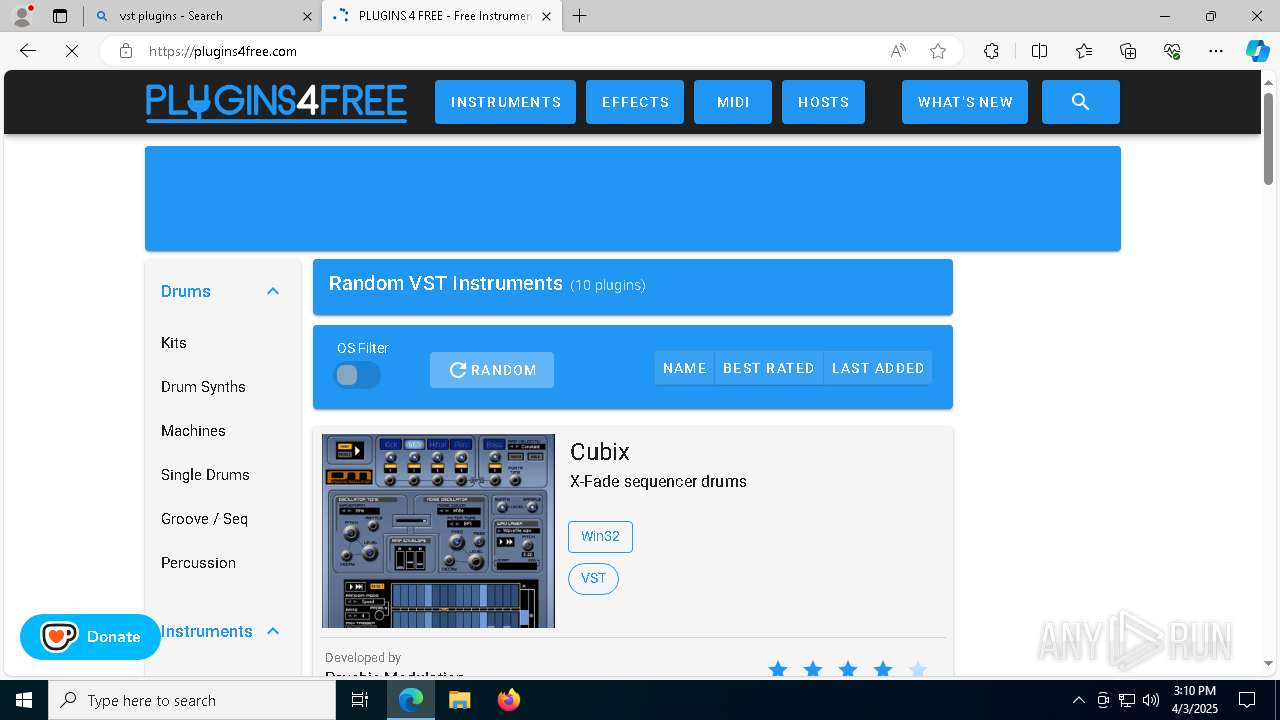Open browser profile avatar

click(21, 16)
